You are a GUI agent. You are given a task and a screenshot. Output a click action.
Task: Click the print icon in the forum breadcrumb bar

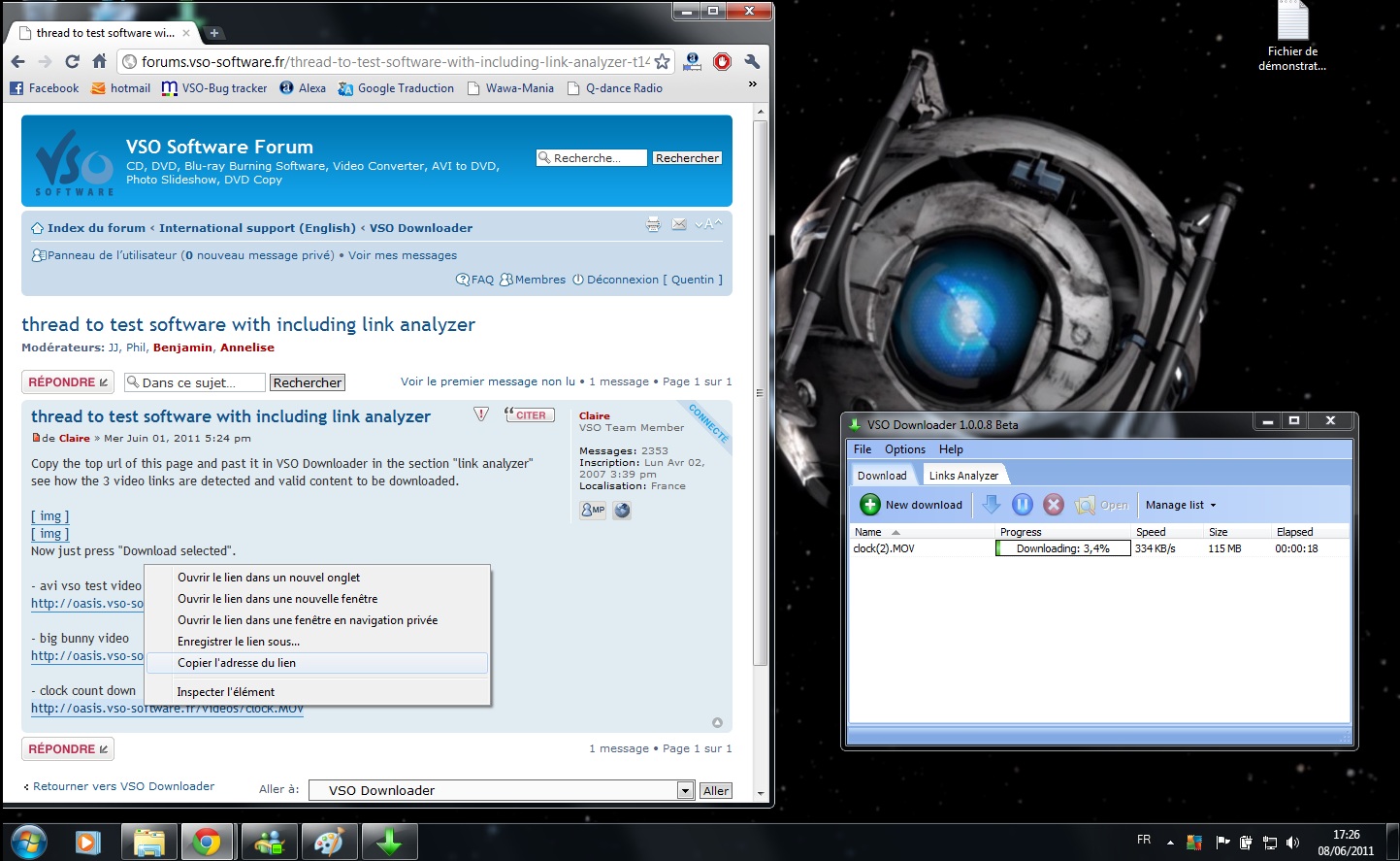click(653, 224)
